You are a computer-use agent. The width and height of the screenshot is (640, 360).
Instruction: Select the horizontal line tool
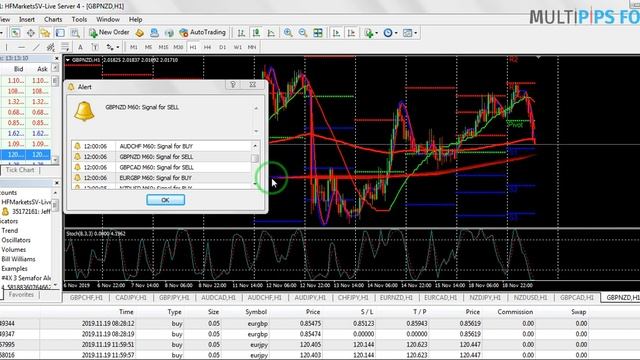click(21, 47)
